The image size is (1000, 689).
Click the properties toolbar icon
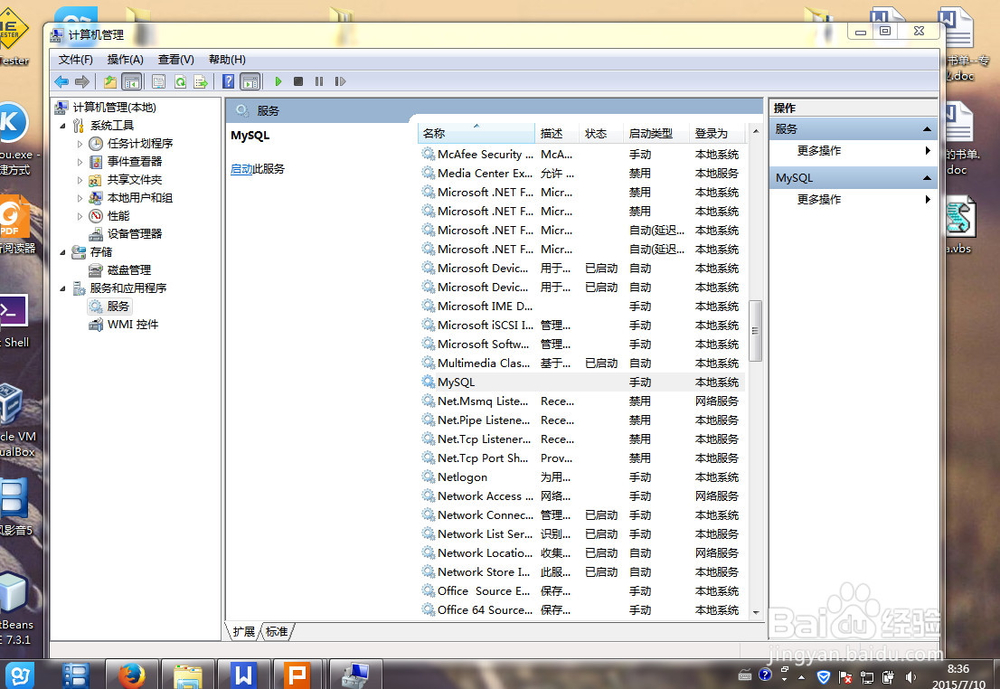159,82
